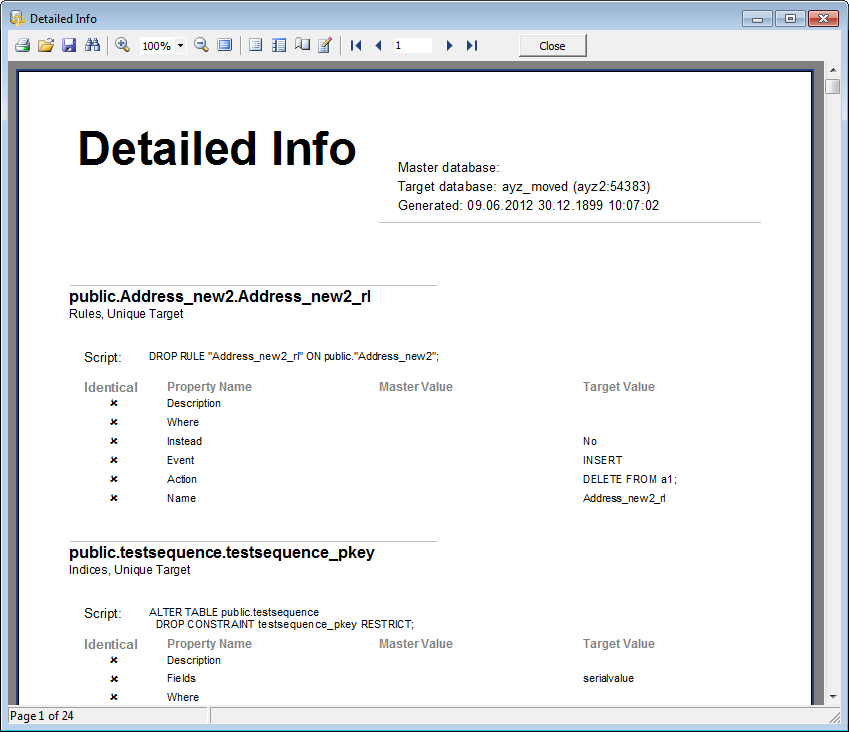Jump to the first page
849x732 pixels.
click(x=356, y=46)
